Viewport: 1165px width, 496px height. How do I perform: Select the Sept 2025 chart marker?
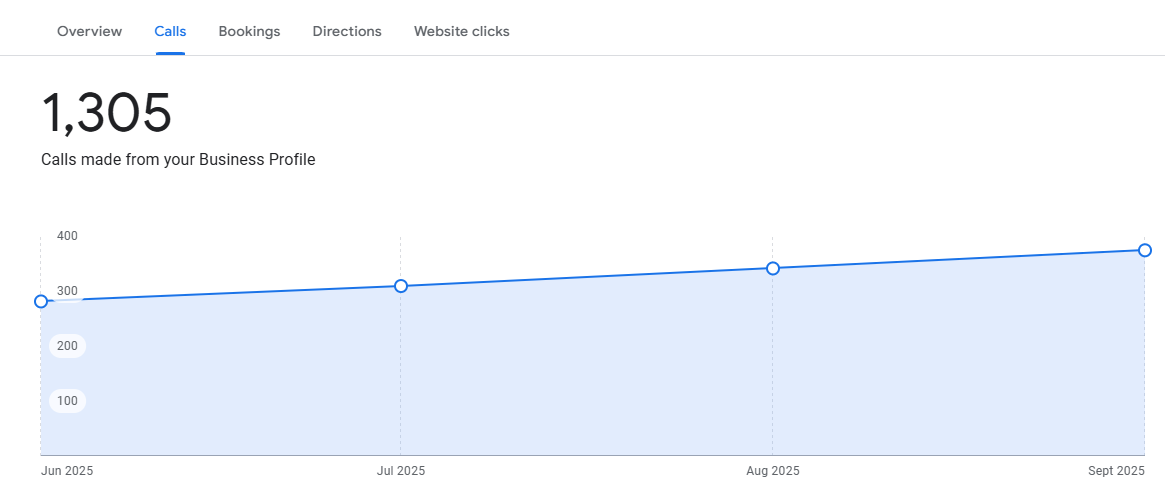(1145, 250)
